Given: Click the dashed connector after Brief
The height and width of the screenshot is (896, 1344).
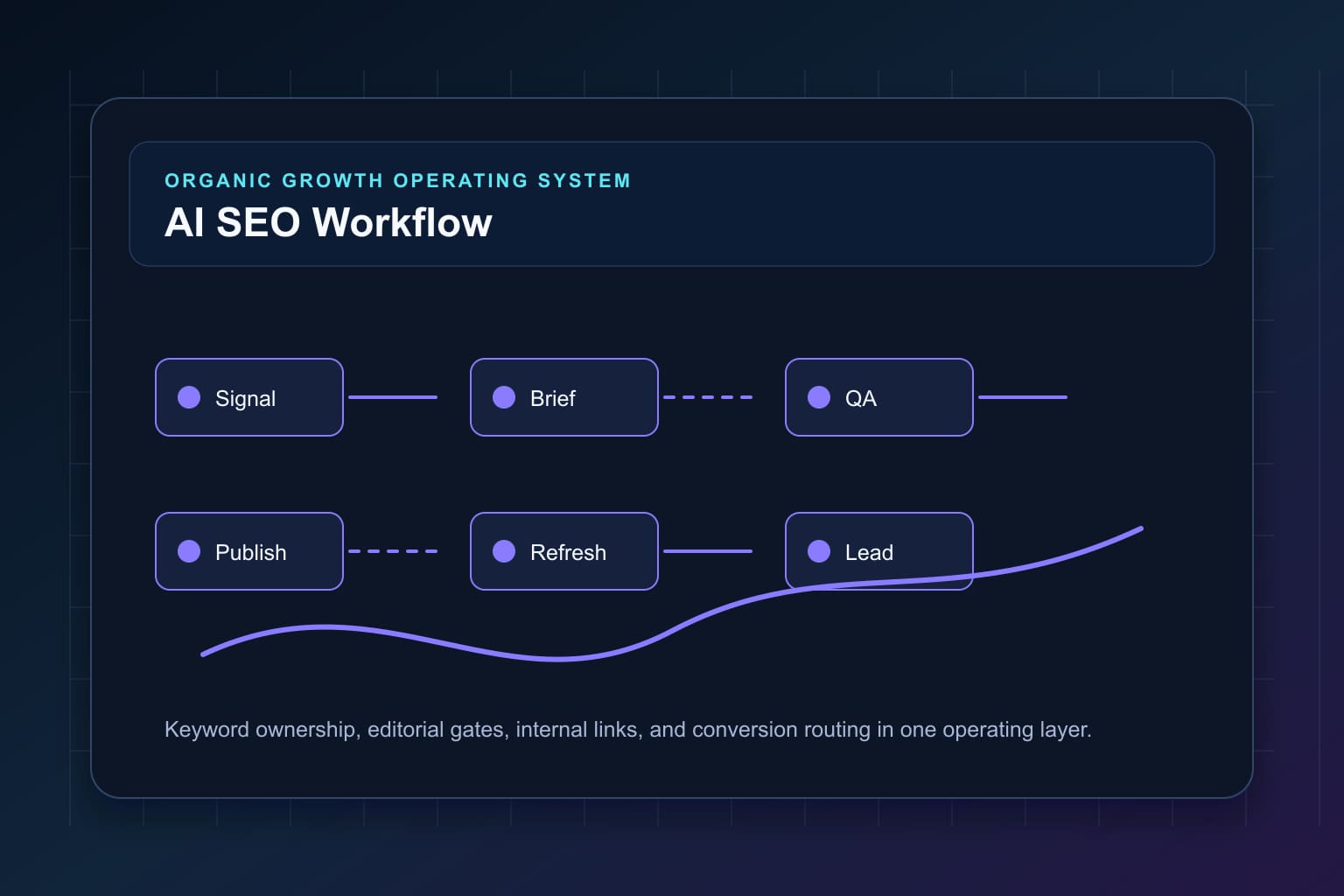Looking at the screenshot, I should [x=708, y=397].
